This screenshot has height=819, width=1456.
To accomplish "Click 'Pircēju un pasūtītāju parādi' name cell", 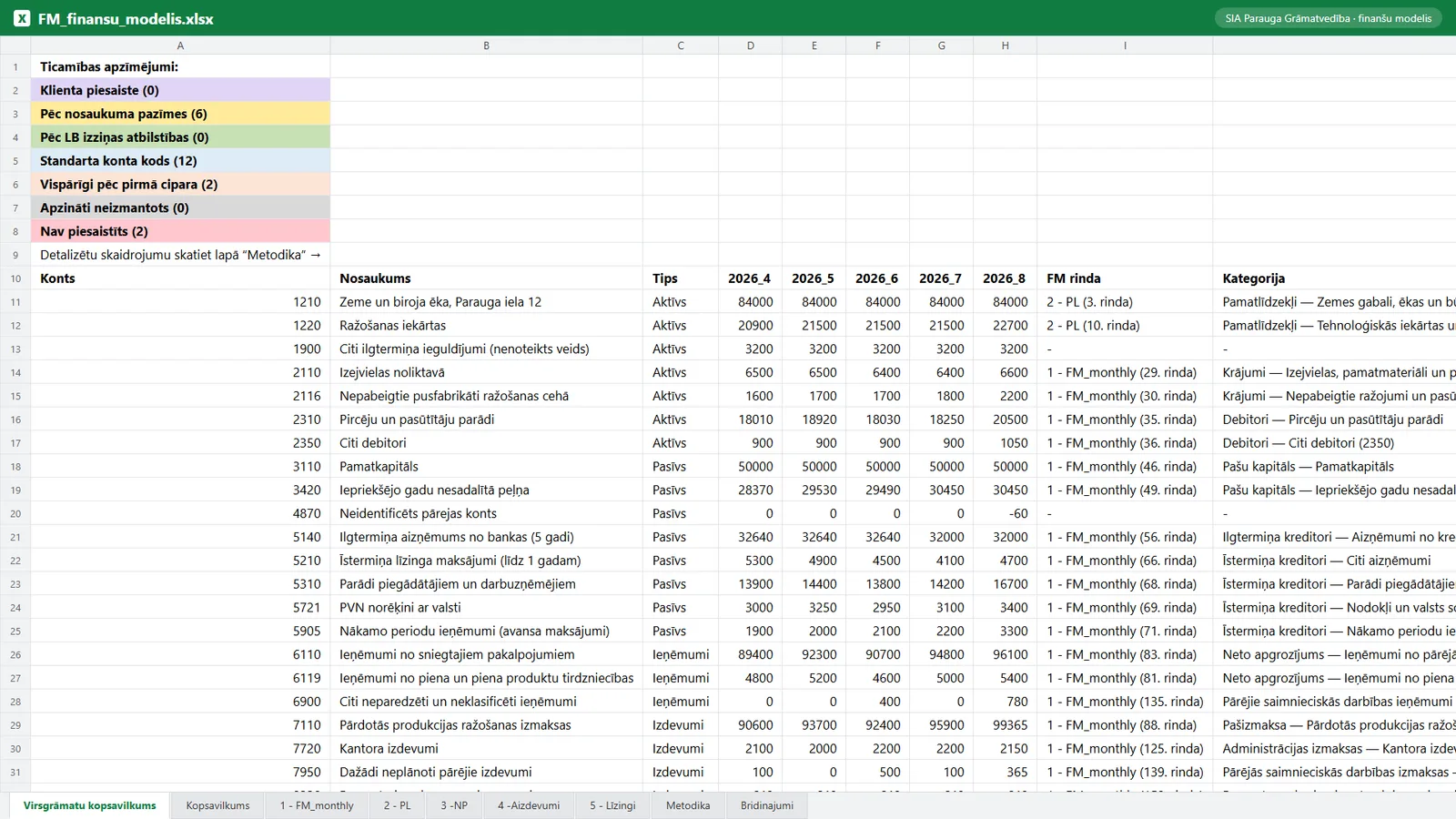I will [x=487, y=420].
